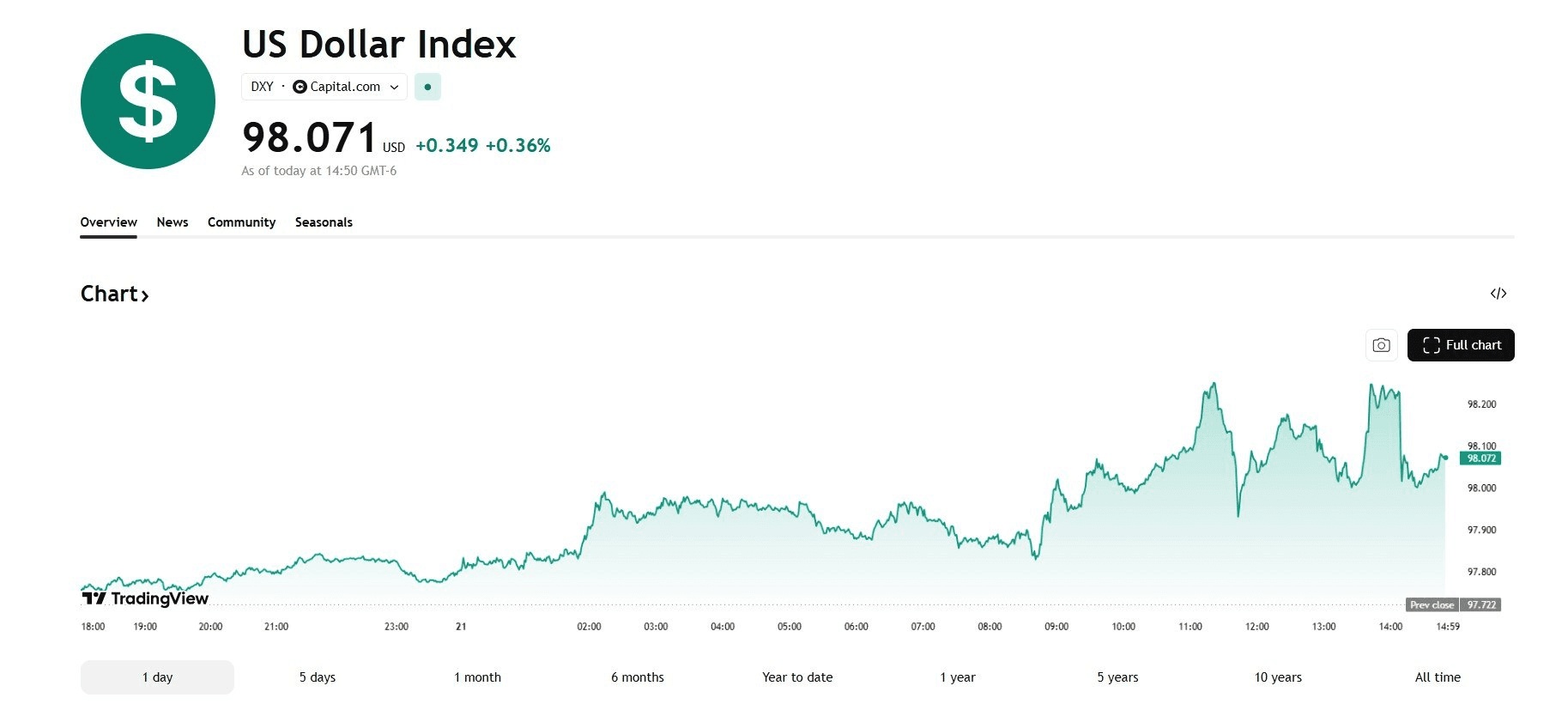Choose the 6 months range
This screenshot has height=704, width=1568.
638,677
